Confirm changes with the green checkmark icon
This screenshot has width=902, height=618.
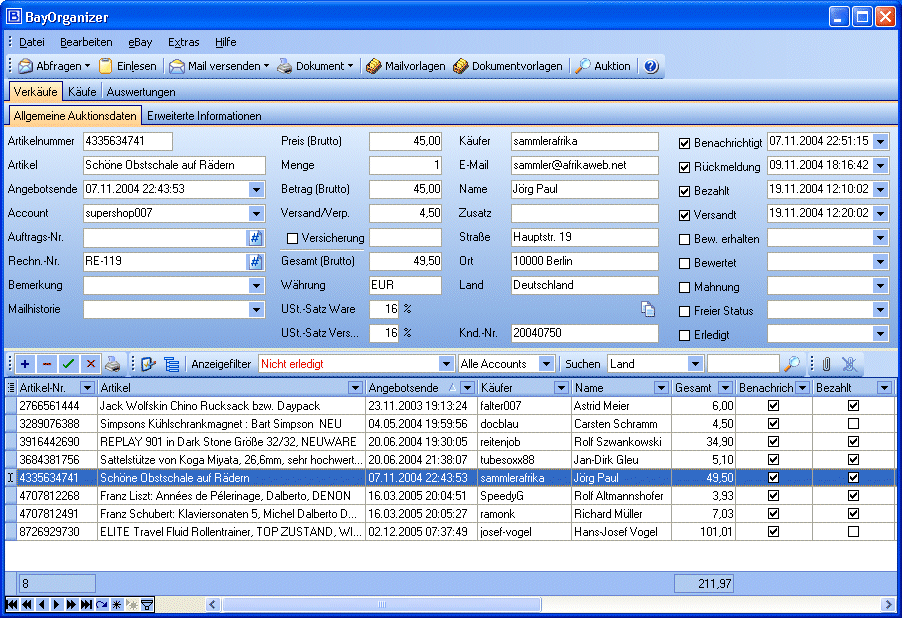68,364
